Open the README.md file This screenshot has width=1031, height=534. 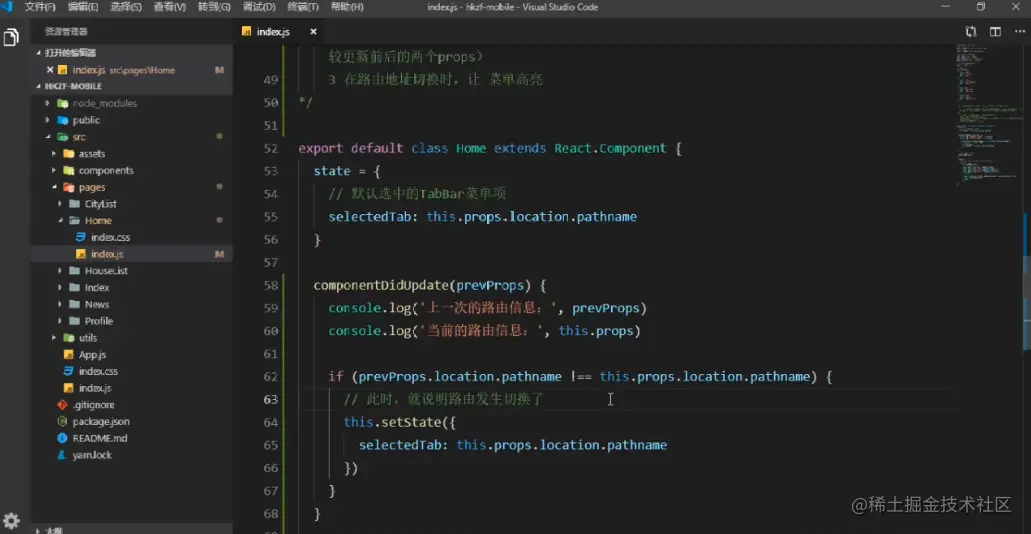(132, 439)
